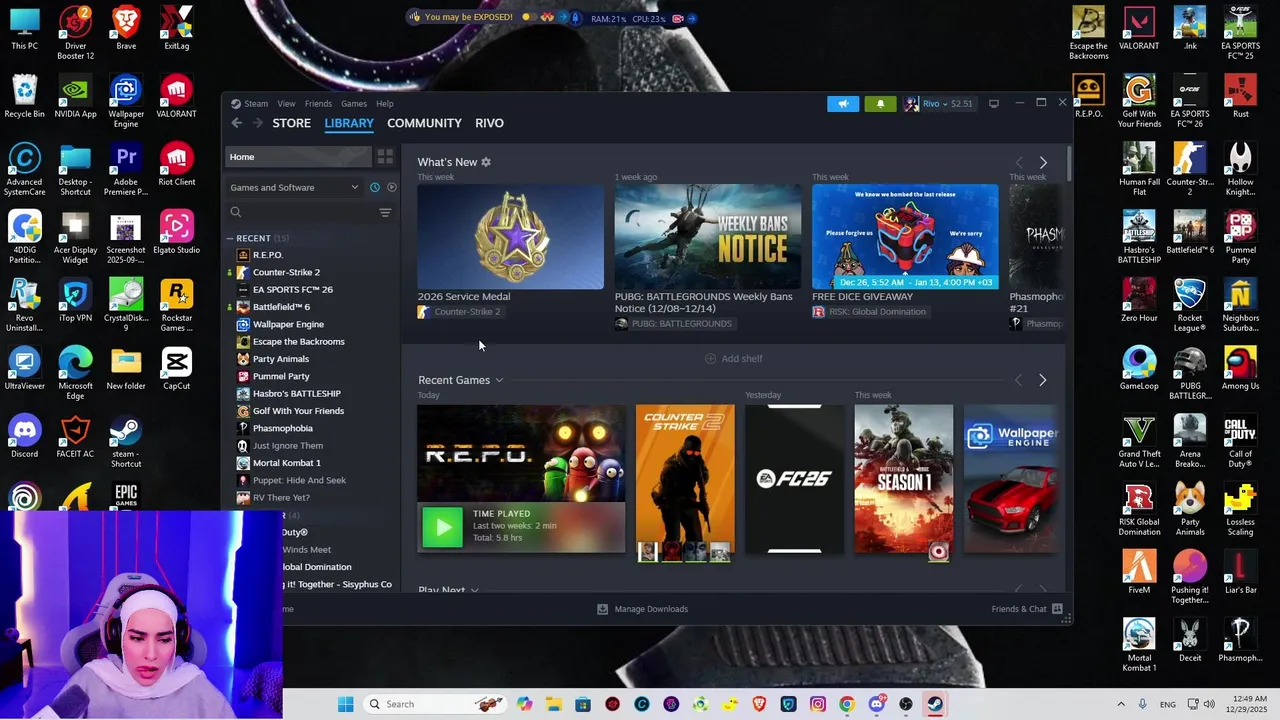Open Manage Downloads
1280x720 pixels.
(x=642, y=609)
